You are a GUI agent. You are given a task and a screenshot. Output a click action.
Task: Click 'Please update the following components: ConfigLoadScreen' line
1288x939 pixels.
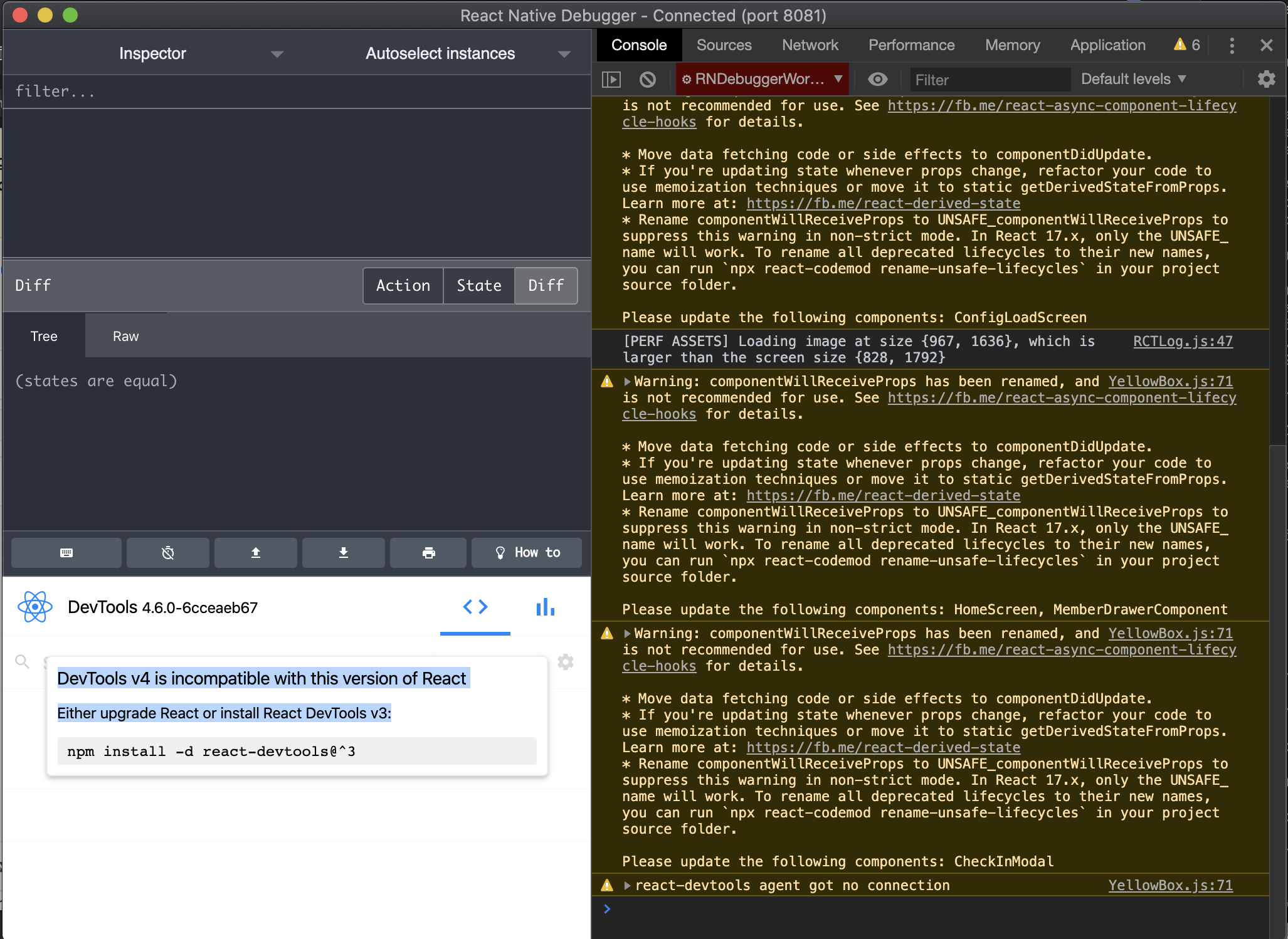[x=854, y=317]
